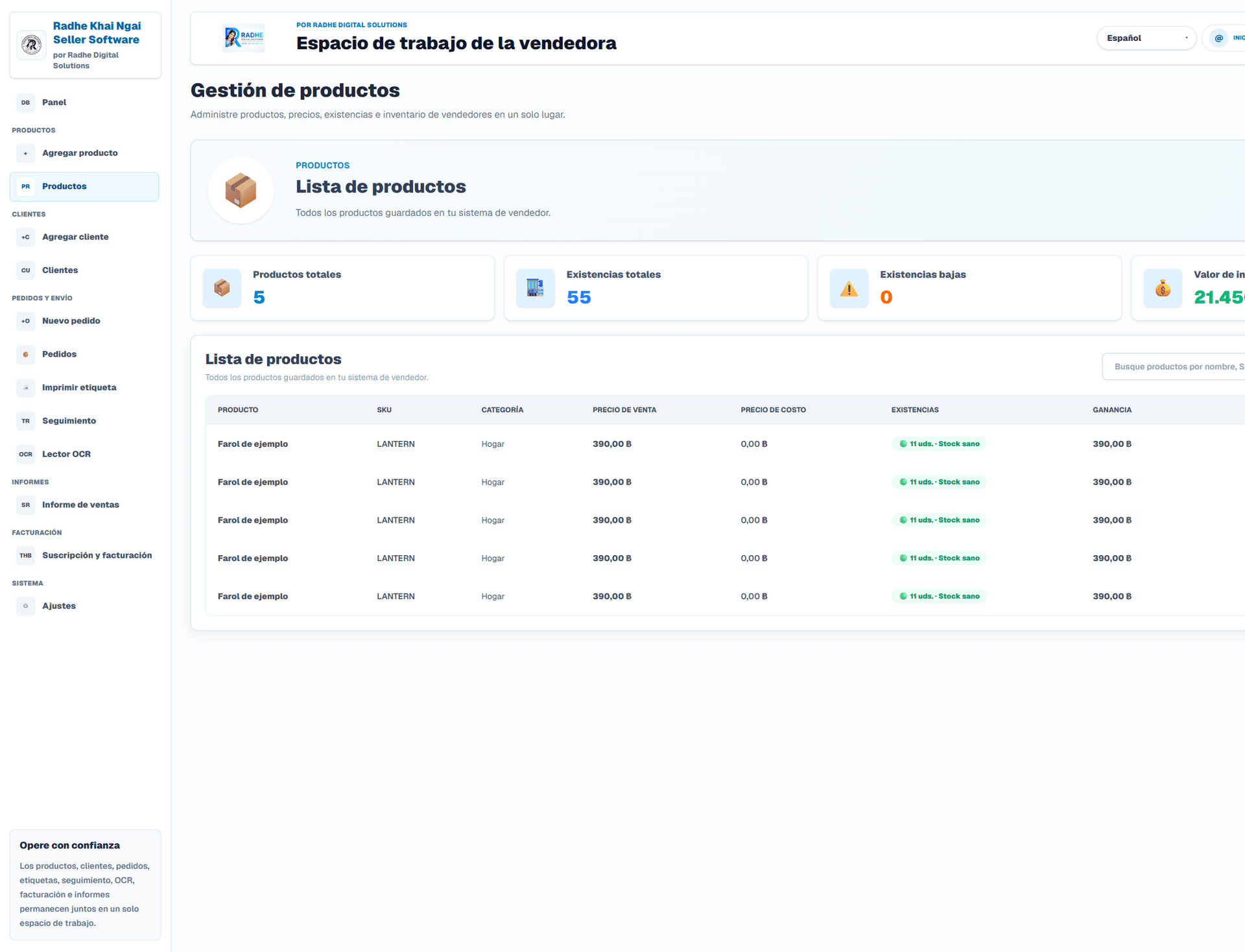Open the Panel menu item
This screenshot has width=1245, height=952.
(x=84, y=102)
